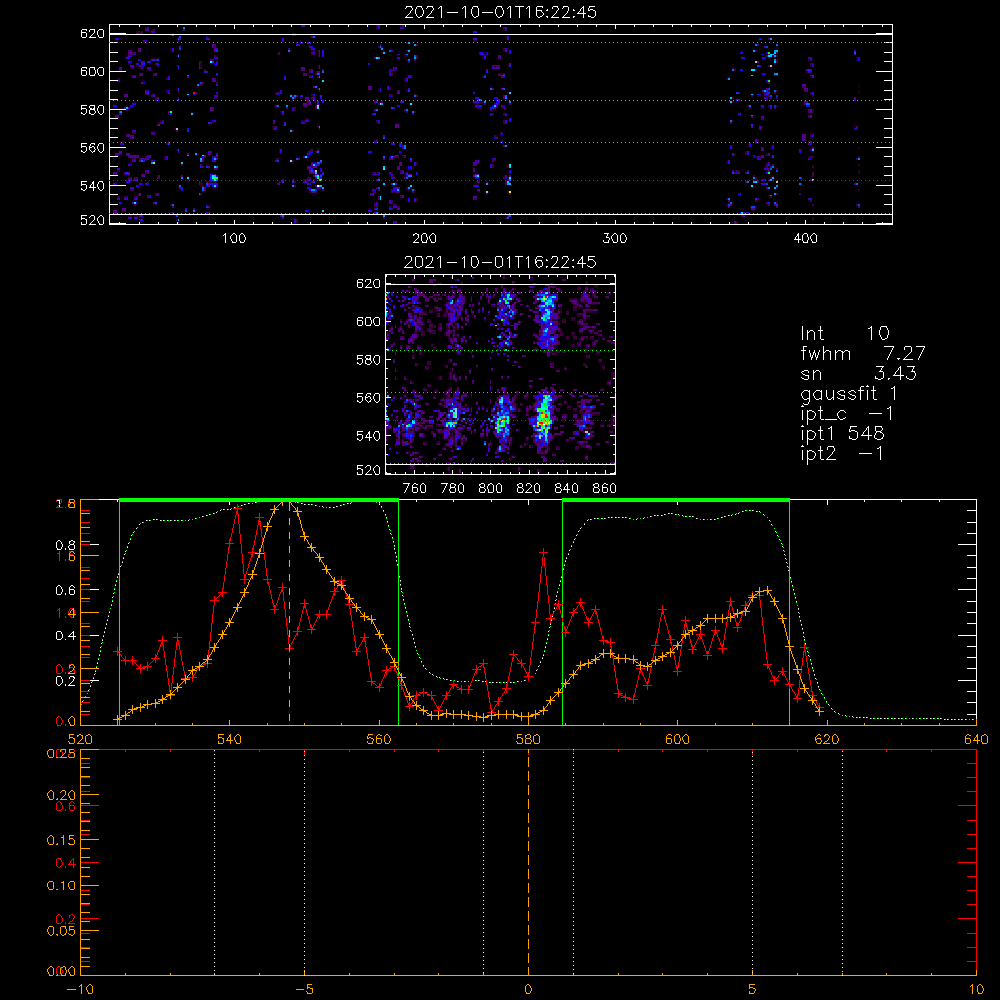Click green bar above the 600 profile window
Viewport: 1000px width, 1000px height.
[x=676, y=500]
